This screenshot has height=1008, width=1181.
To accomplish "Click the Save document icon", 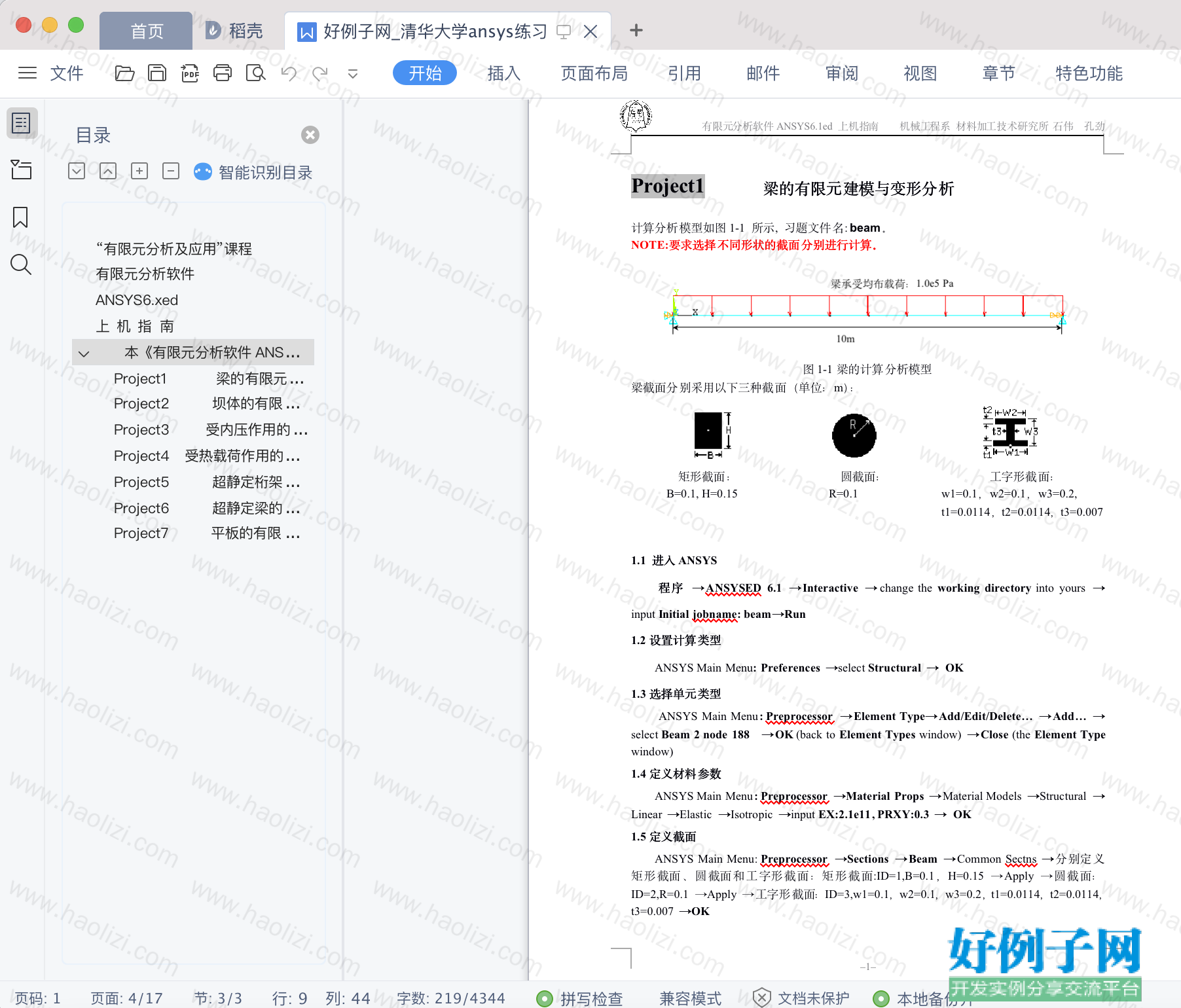I will click(157, 73).
